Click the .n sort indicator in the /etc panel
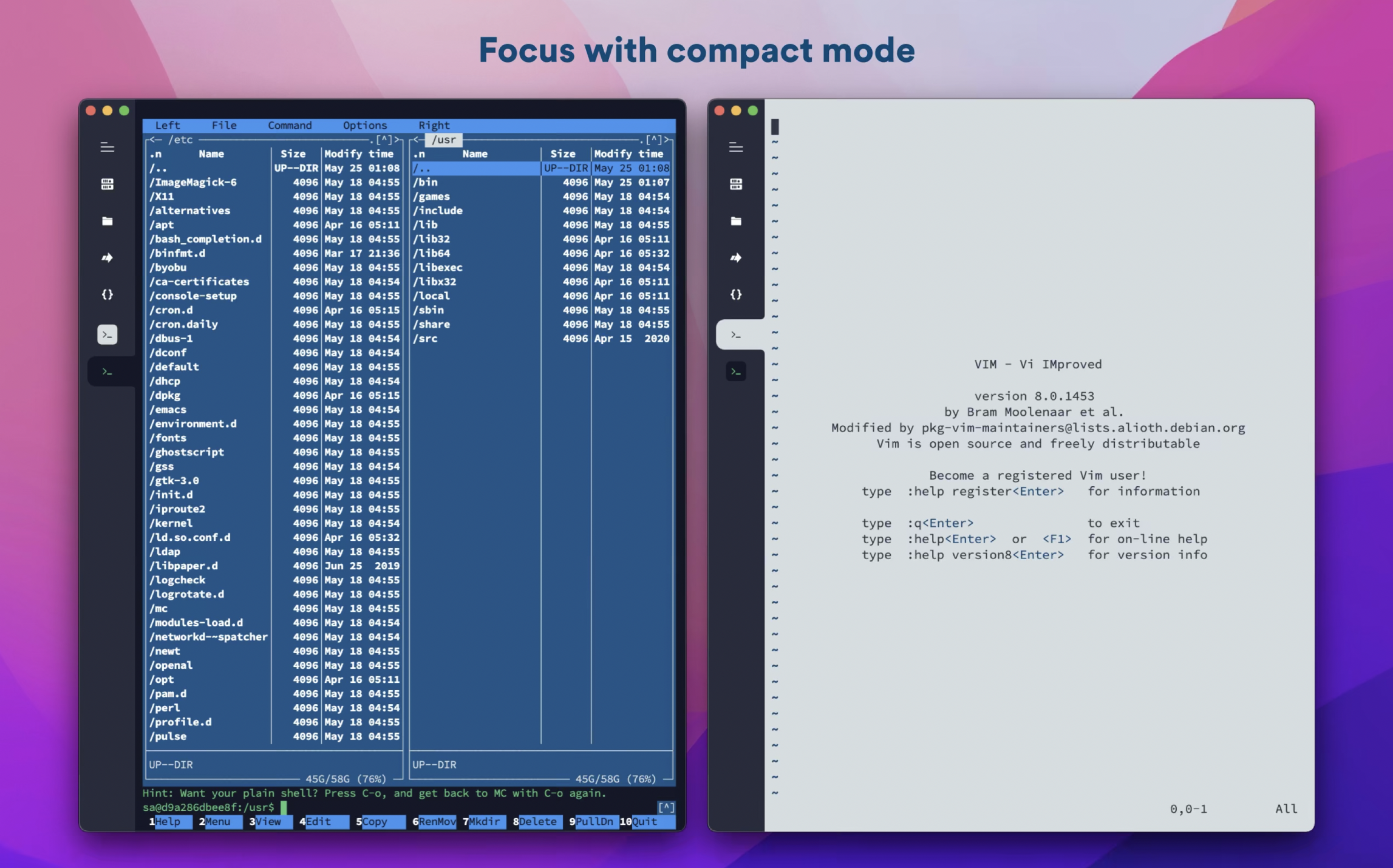Screen dimensions: 1393x868 156,154
